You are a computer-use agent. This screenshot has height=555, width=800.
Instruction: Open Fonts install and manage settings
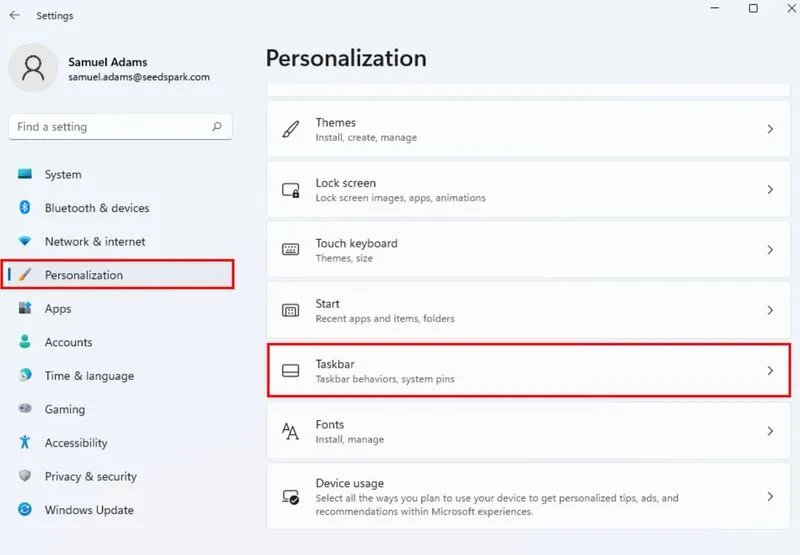[x=529, y=431]
